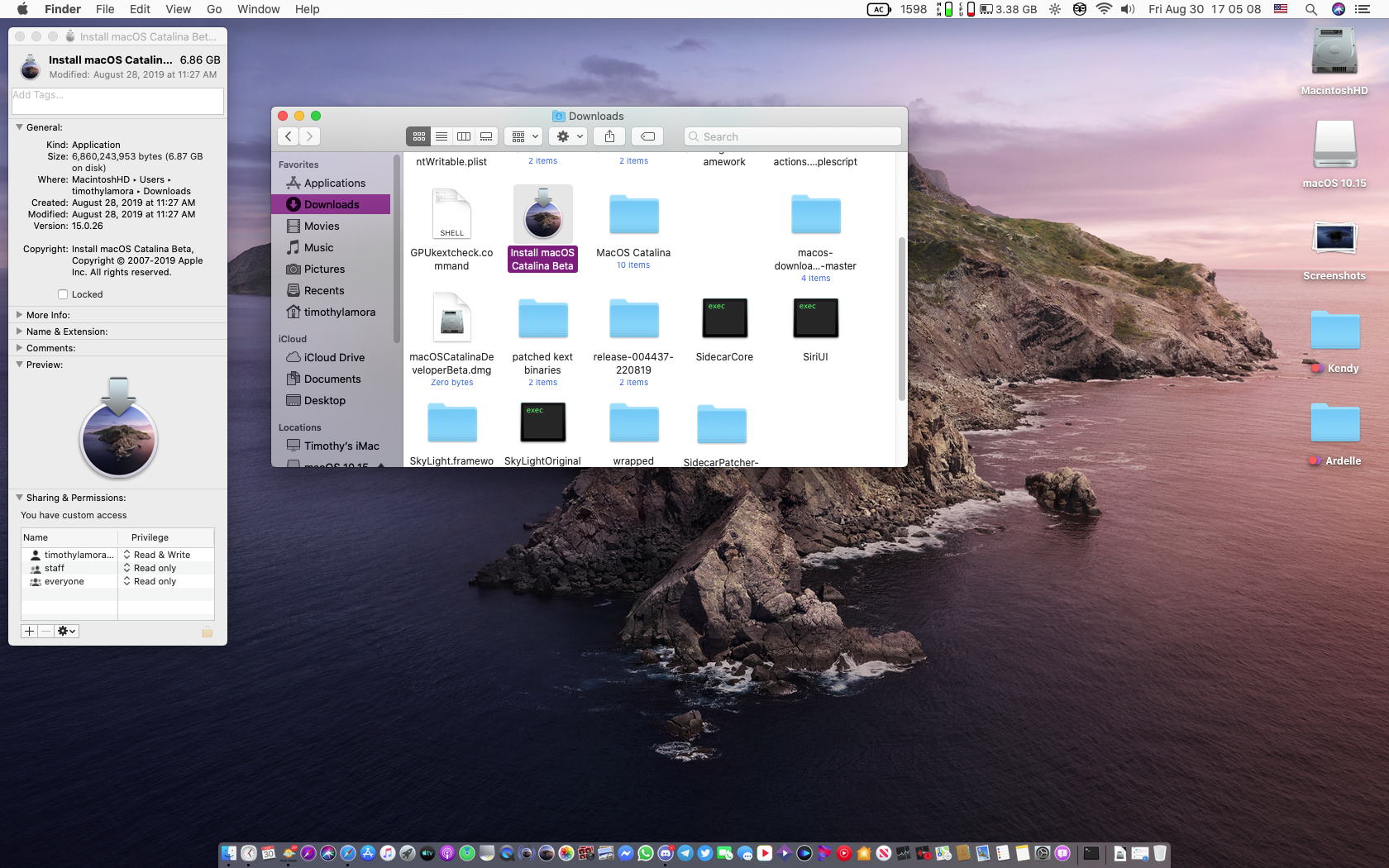Go forward in Finder window
The image size is (1389, 868).
(x=309, y=136)
